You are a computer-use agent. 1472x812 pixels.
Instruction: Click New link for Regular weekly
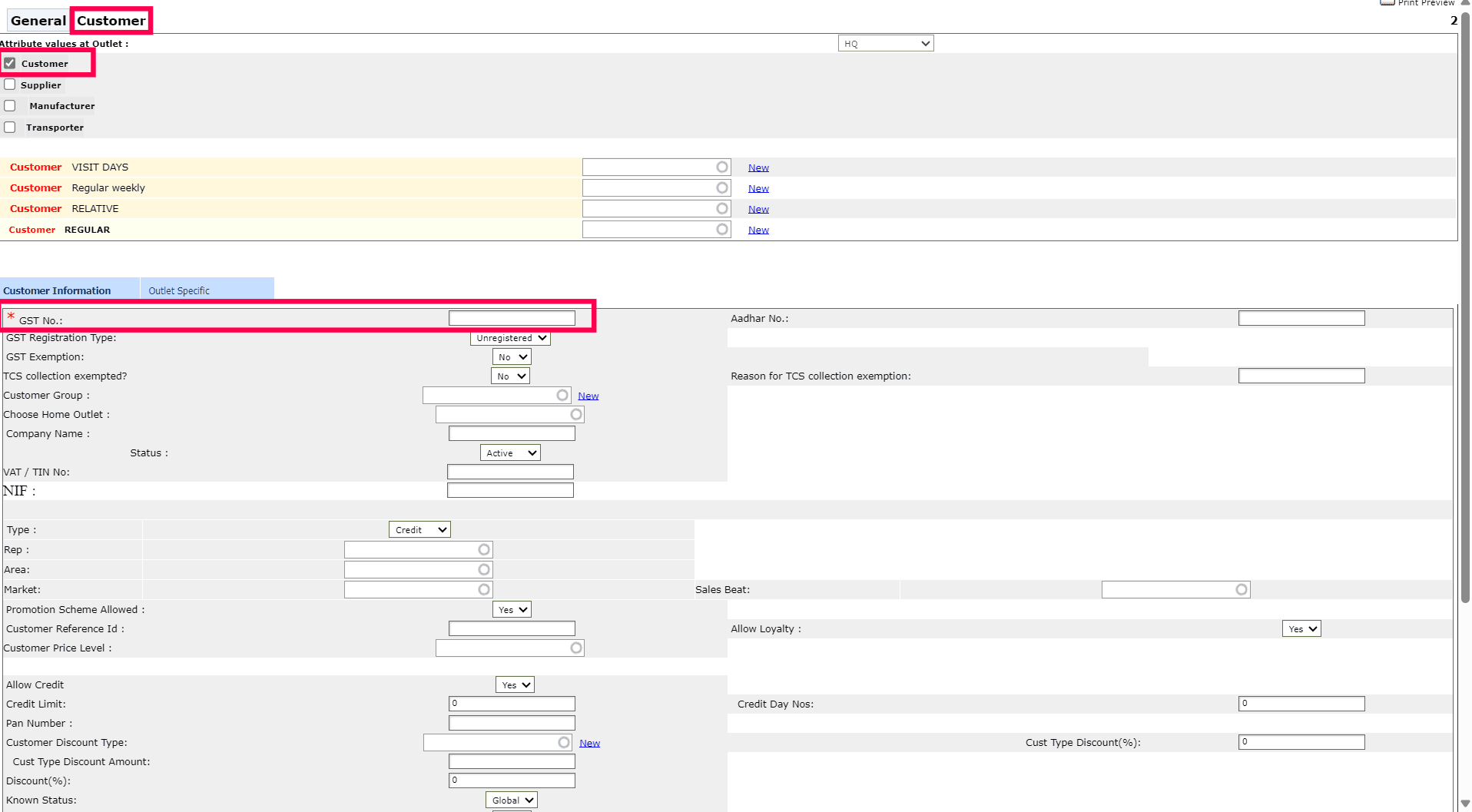click(758, 188)
